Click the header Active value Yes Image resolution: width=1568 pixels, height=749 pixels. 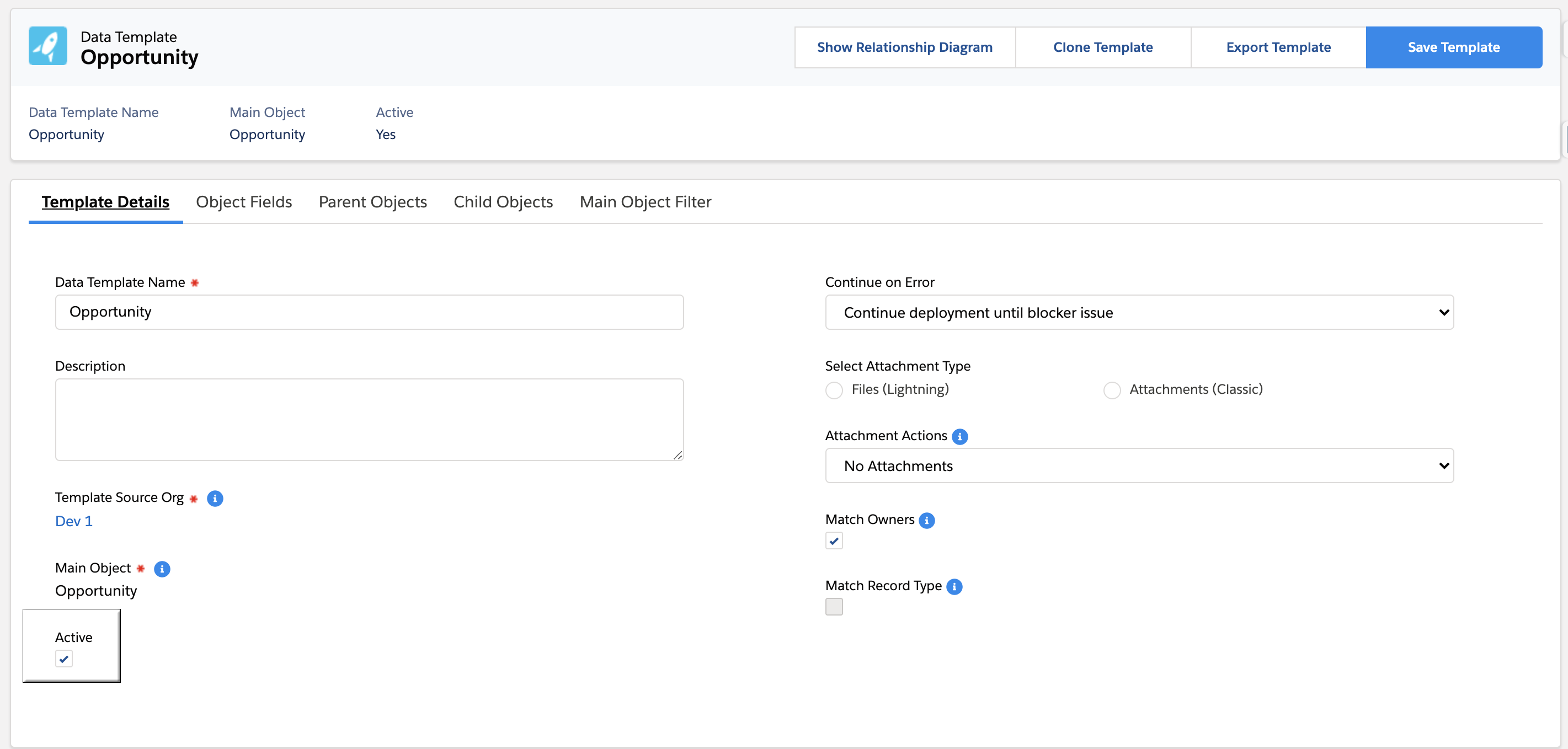[x=385, y=135]
